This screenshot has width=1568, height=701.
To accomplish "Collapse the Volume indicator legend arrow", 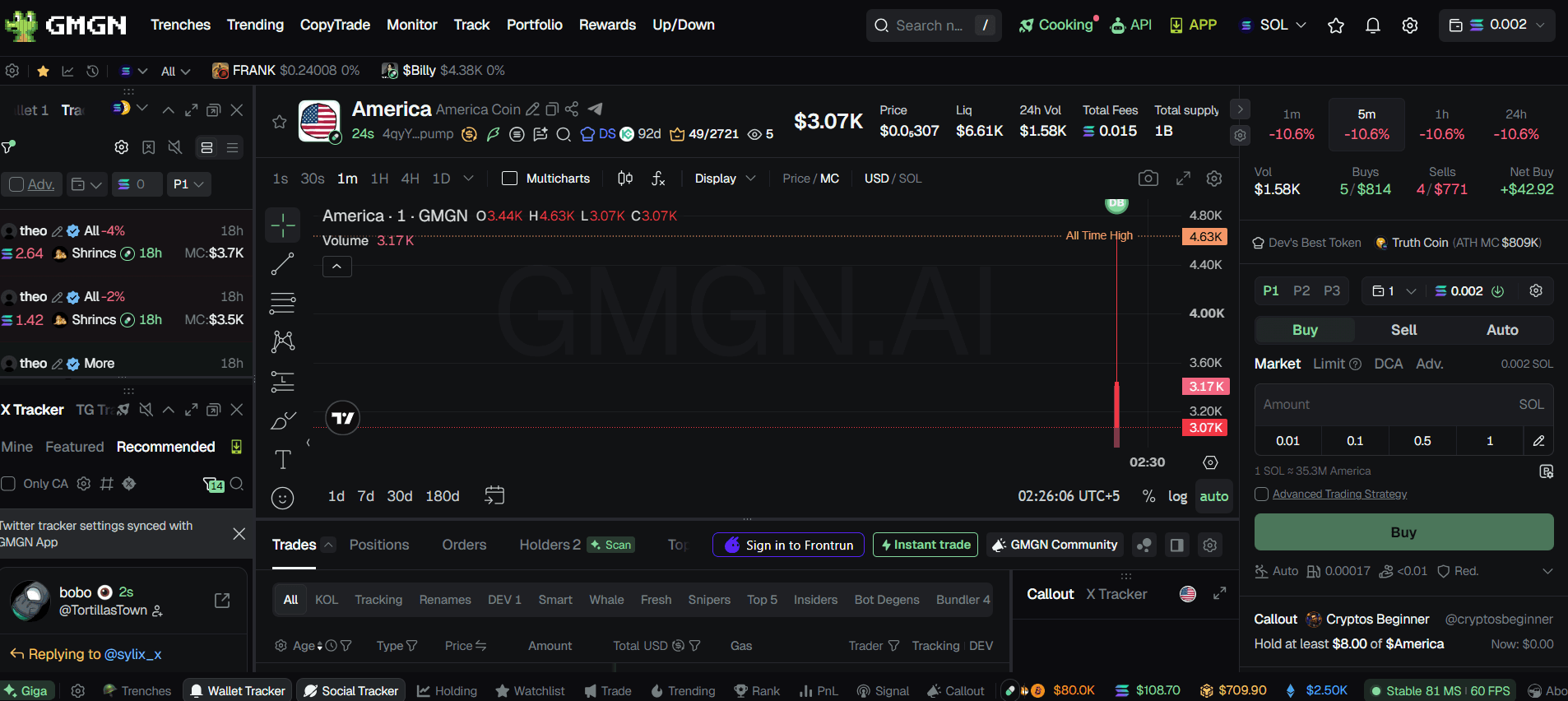I will tap(337, 267).
